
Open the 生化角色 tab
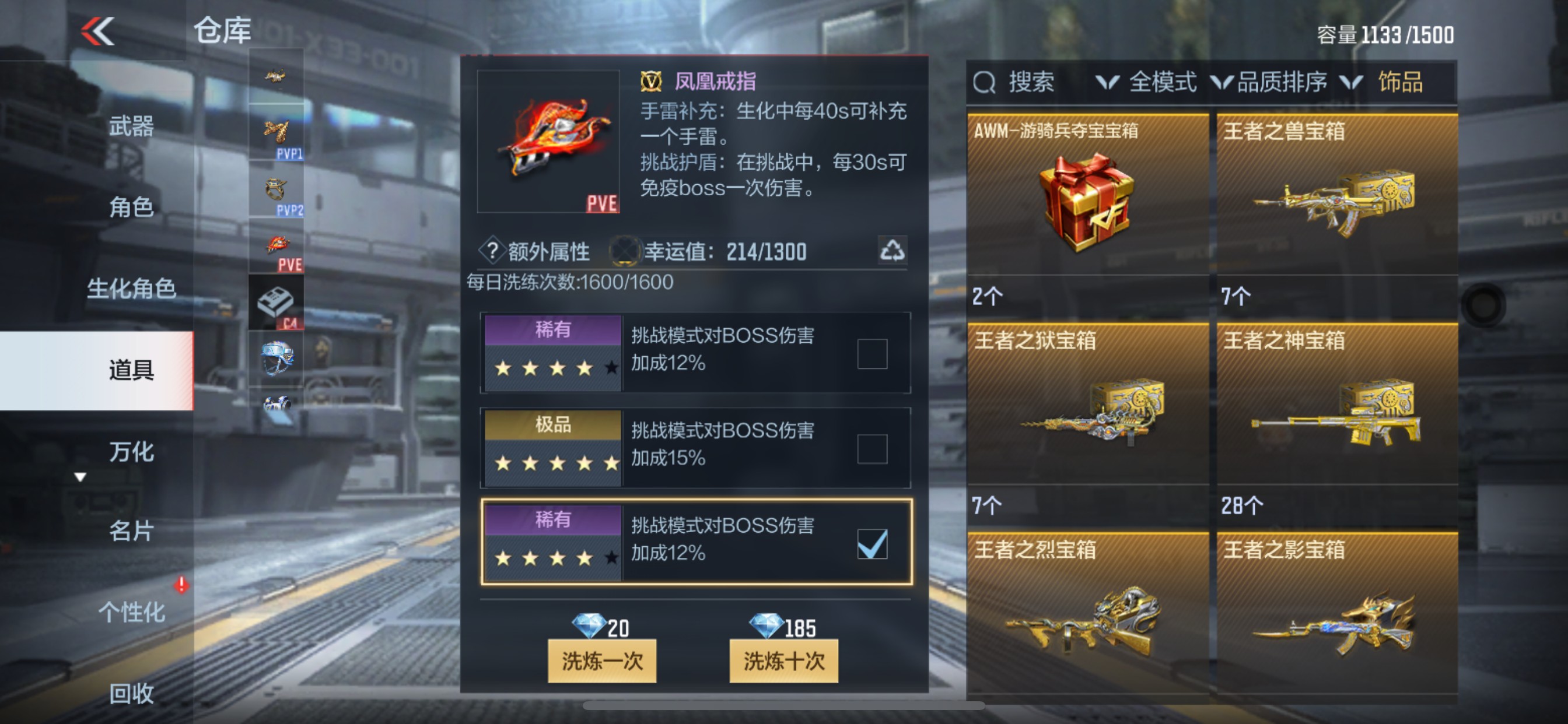tap(131, 288)
